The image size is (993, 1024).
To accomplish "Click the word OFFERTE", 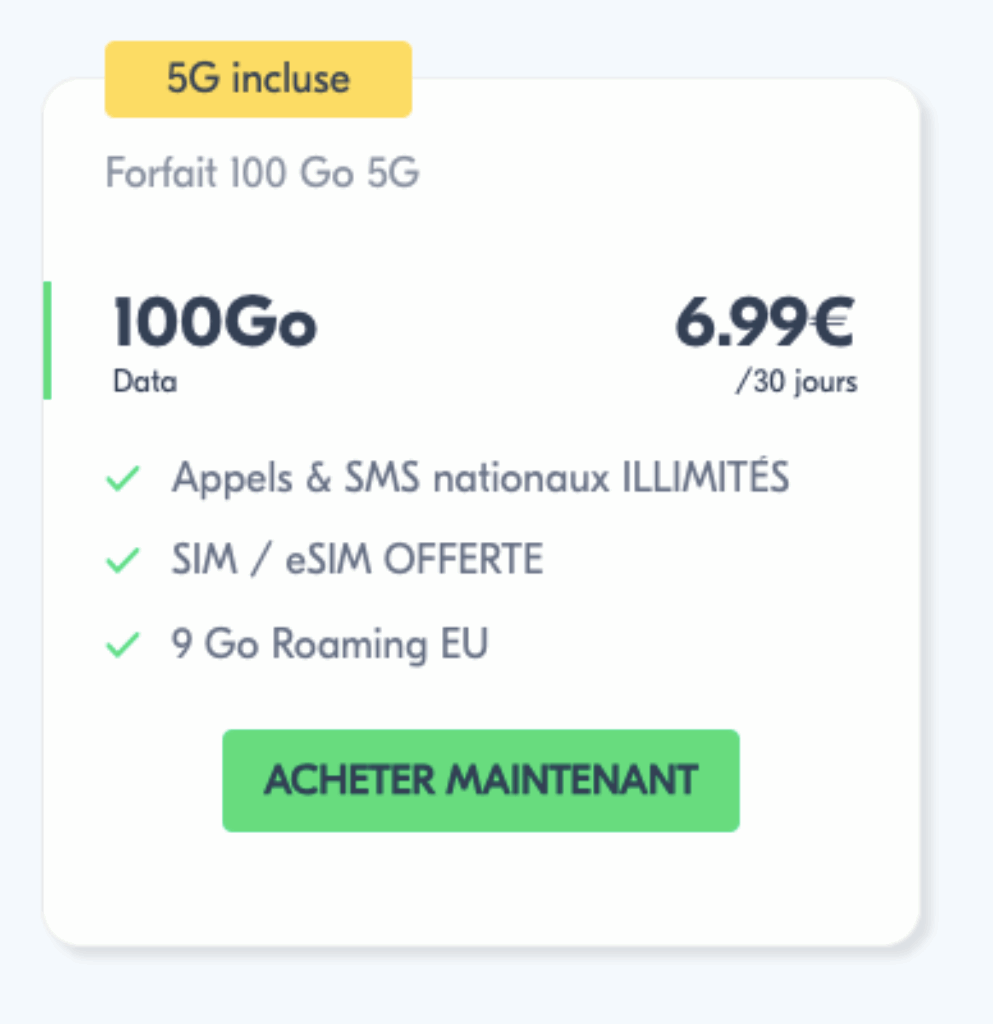I will [x=464, y=560].
